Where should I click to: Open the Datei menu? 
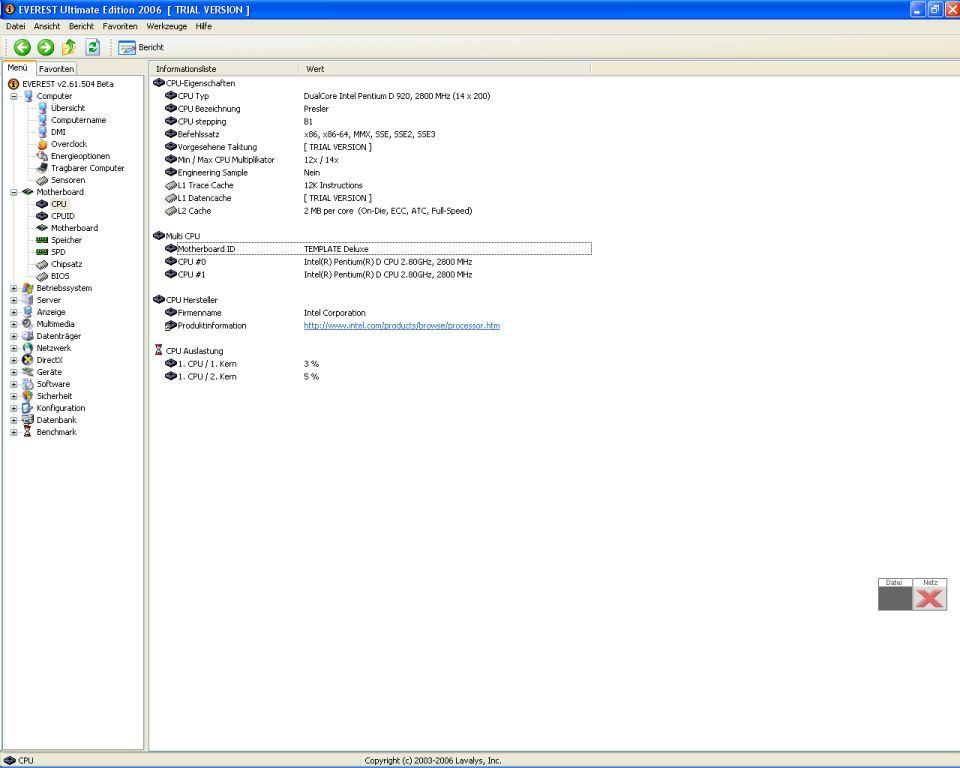coord(16,26)
